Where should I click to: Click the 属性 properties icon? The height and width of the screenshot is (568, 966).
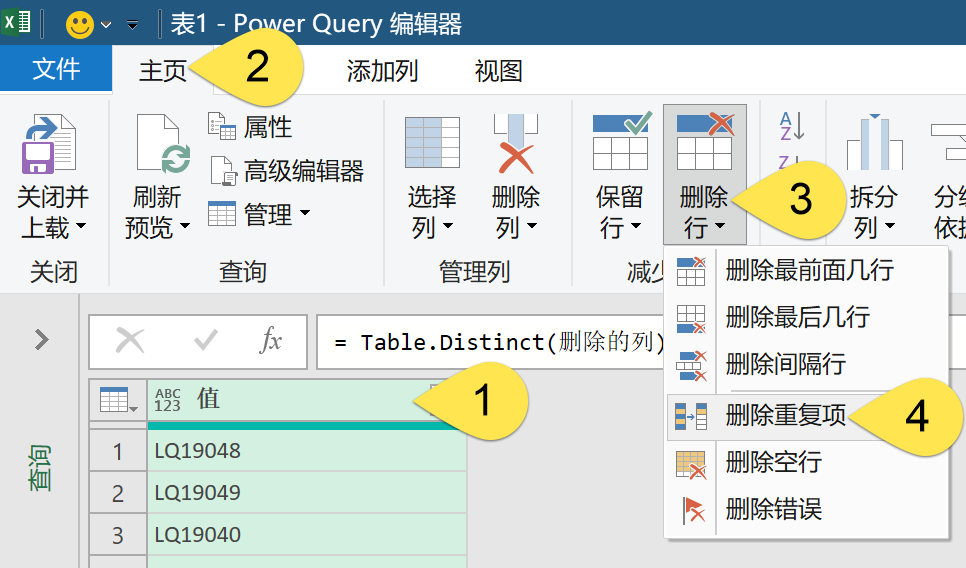point(222,126)
